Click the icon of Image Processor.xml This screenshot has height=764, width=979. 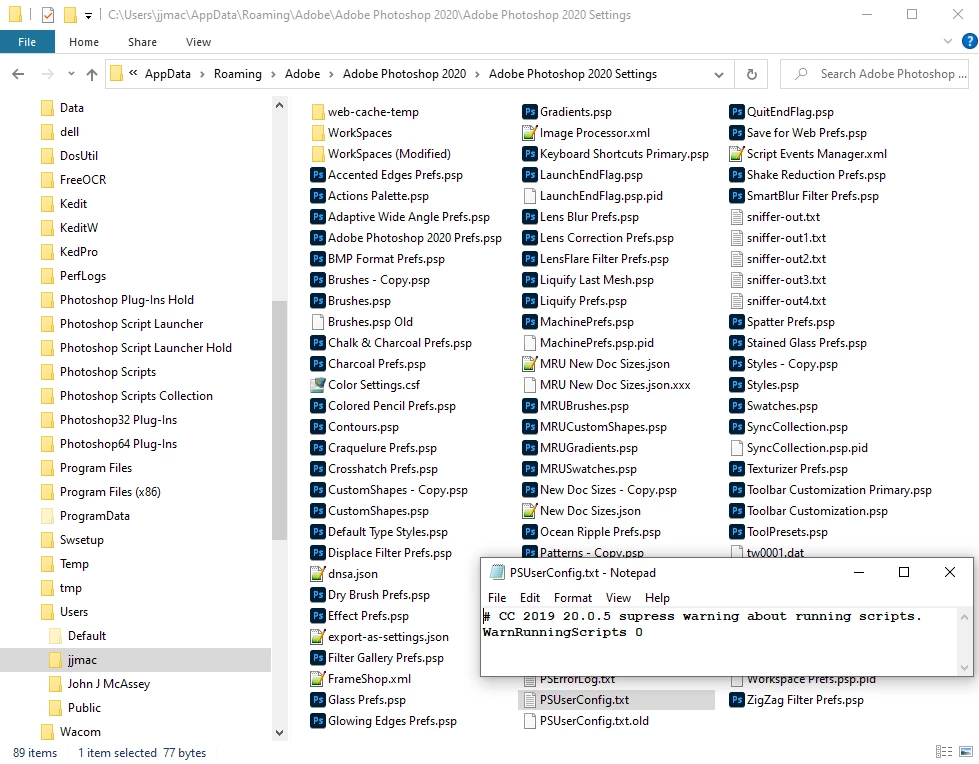click(x=529, y=133)
